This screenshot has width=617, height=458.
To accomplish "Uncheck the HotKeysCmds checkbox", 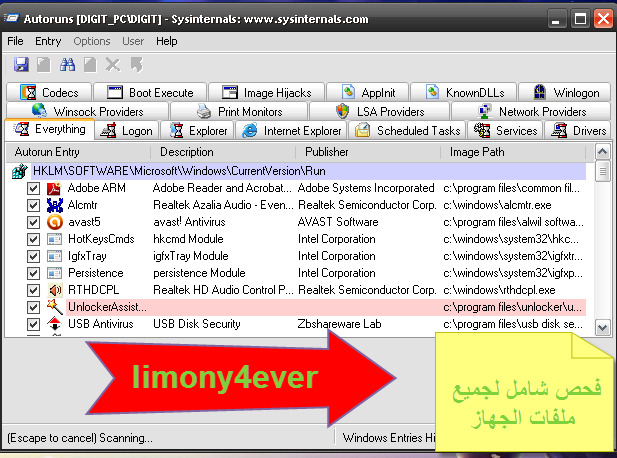I will click(x=33, y=239).
